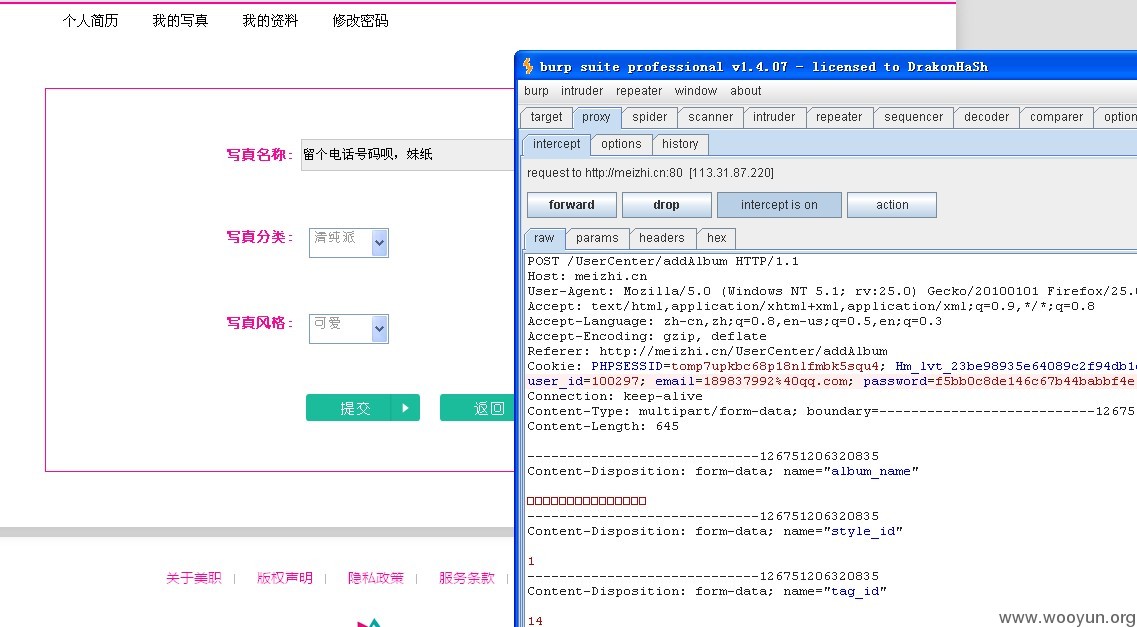Open the burp menu

click(536, 91)
